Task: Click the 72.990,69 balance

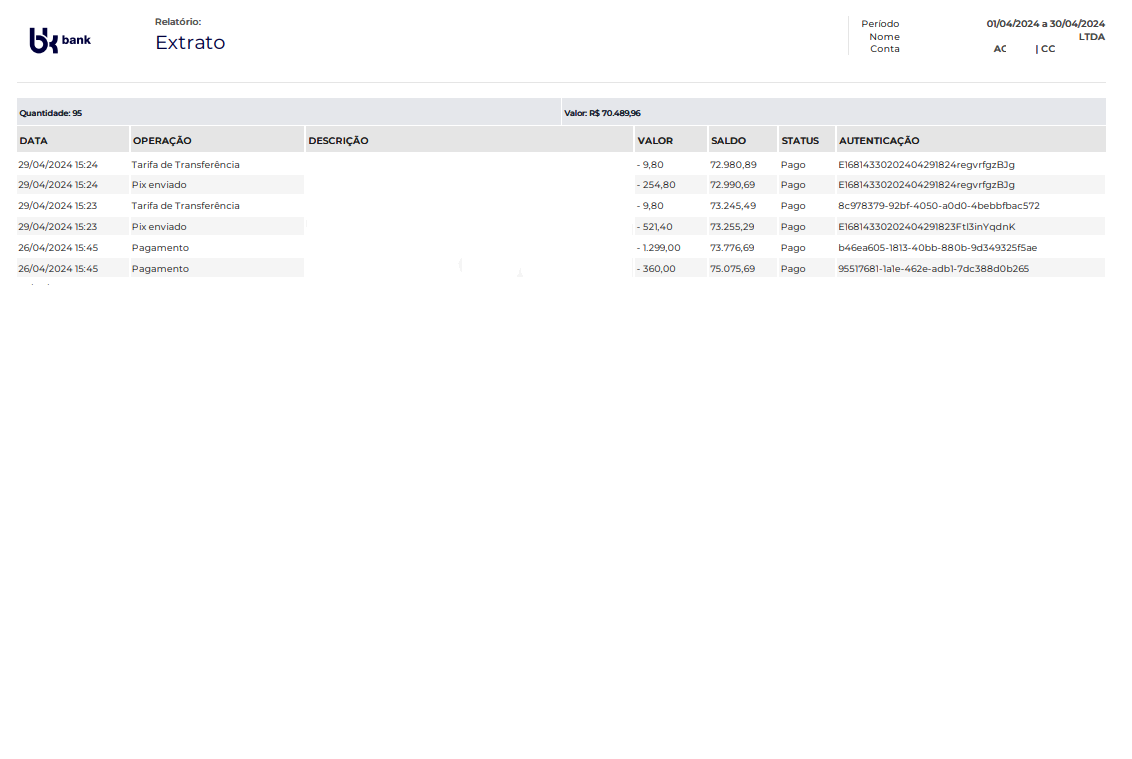Action: tap(732, 185)
